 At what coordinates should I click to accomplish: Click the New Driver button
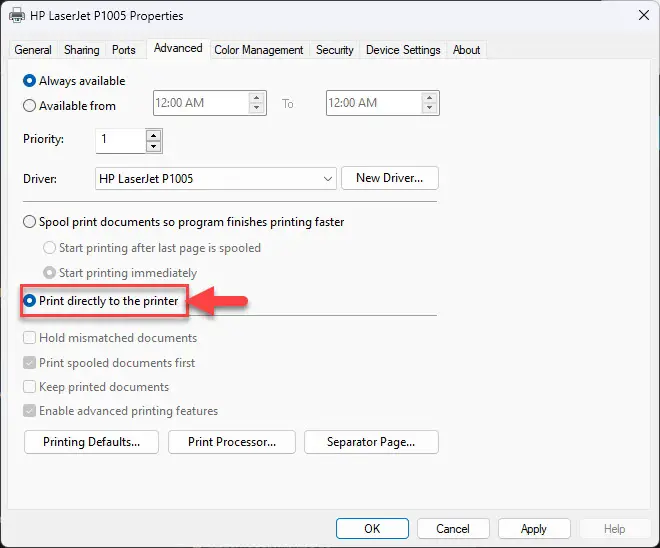[390, 178]
